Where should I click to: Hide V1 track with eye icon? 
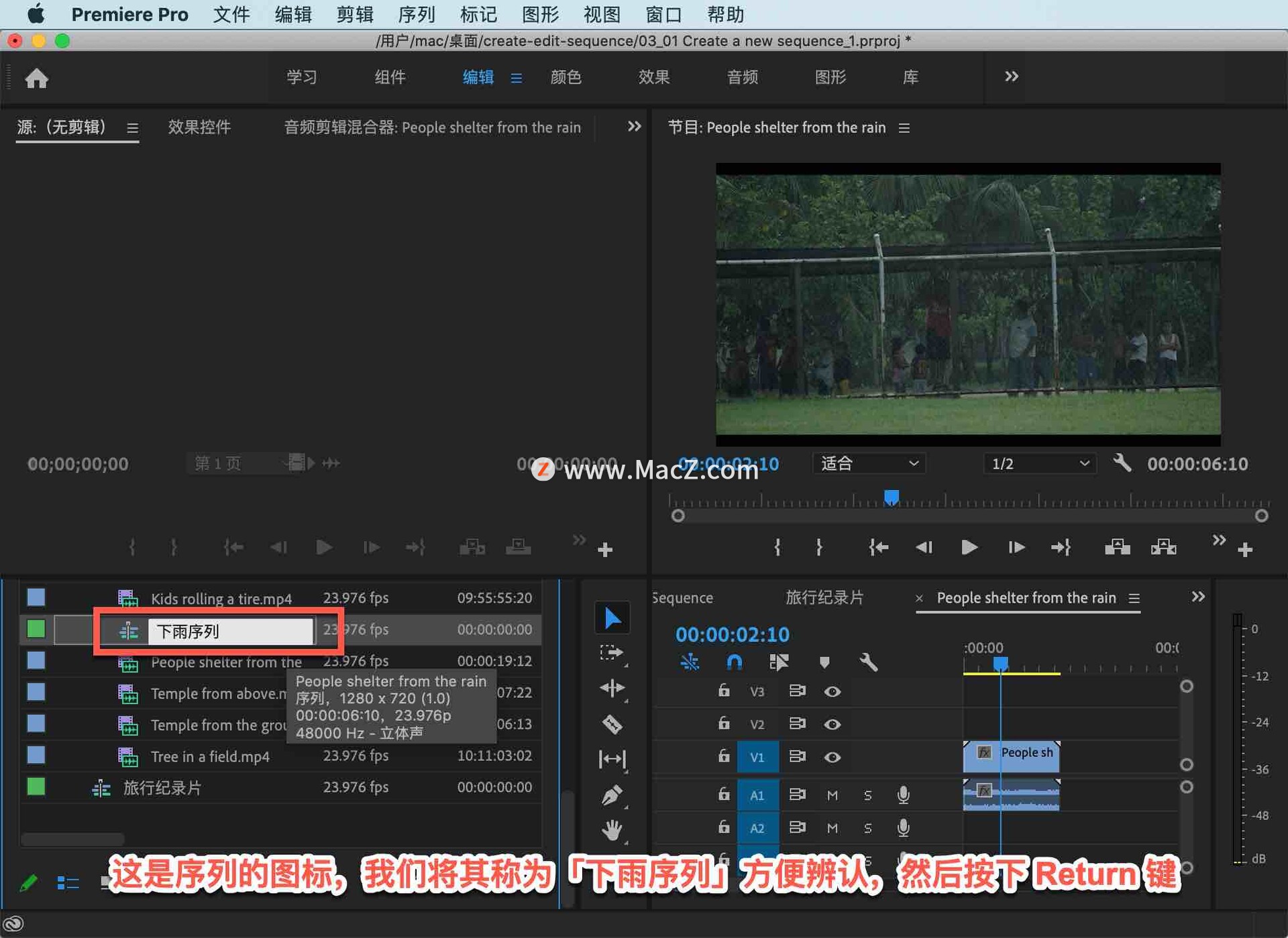click(x=832, y=757)
